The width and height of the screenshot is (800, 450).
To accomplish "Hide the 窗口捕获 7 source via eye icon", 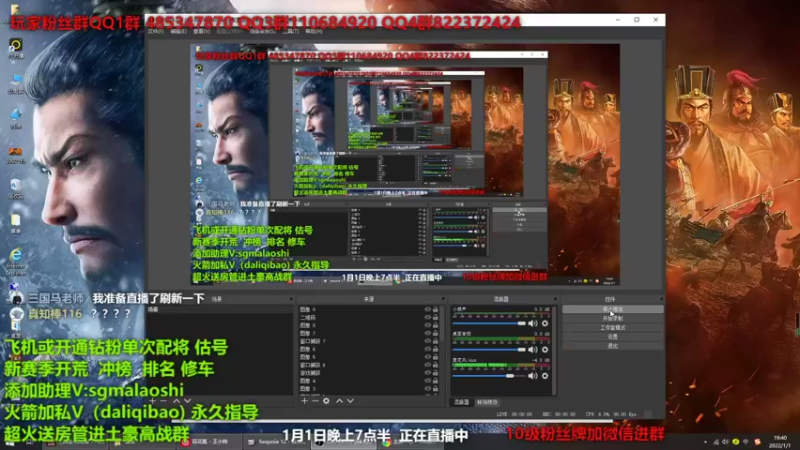I will (428, 341).
